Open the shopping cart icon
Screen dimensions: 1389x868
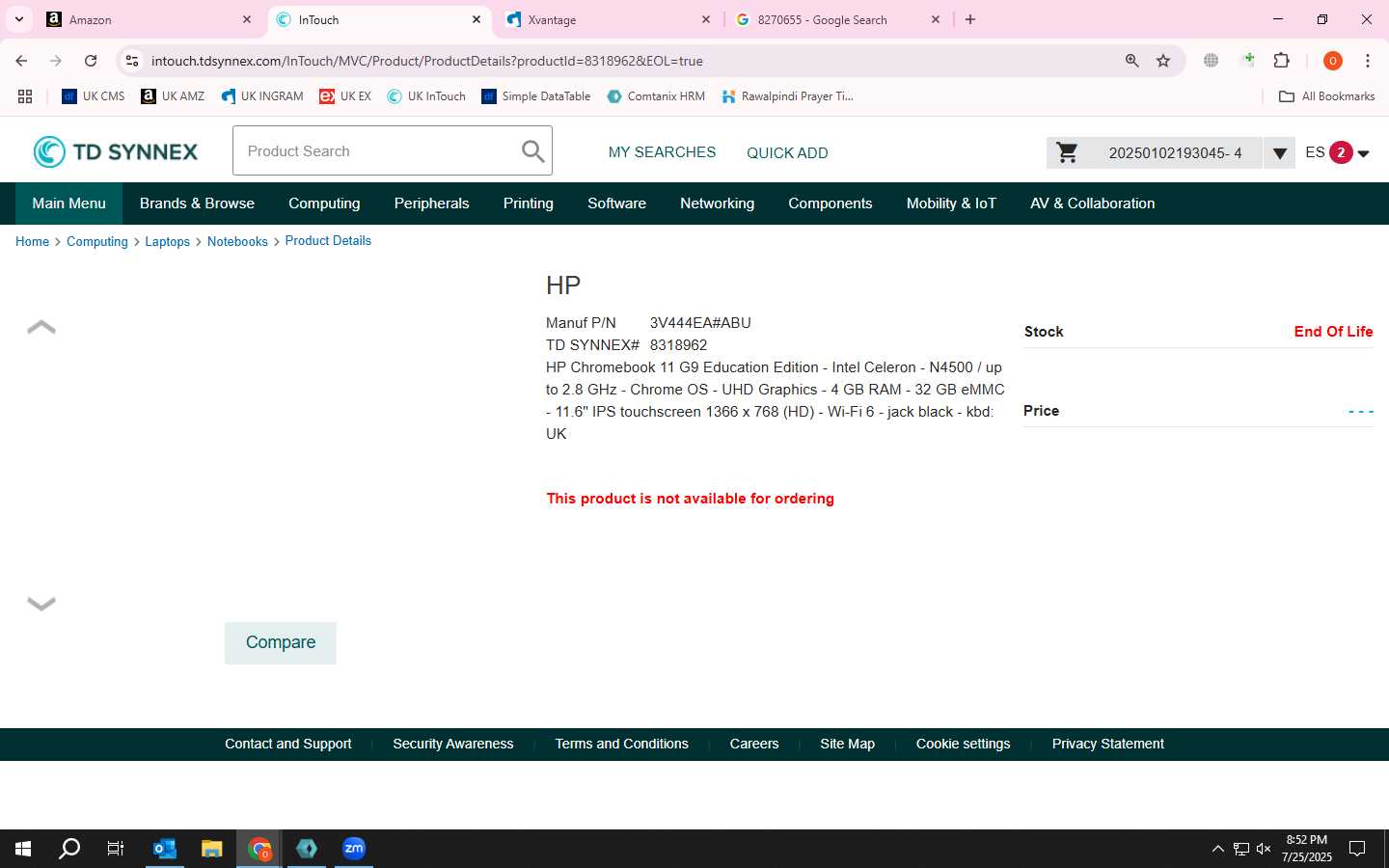point(1067,152)
